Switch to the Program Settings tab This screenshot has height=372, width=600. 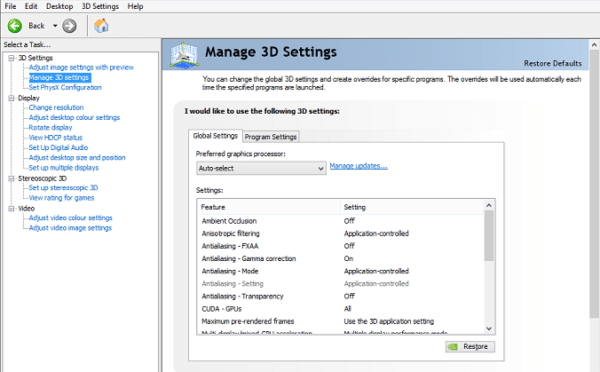tap(271, 137)
